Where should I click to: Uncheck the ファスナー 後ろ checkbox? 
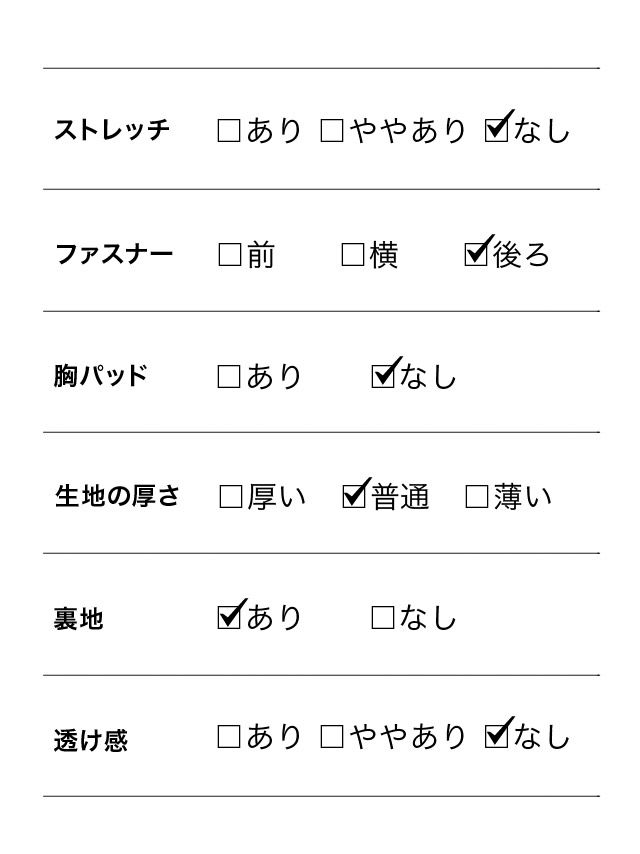[476, 254]
